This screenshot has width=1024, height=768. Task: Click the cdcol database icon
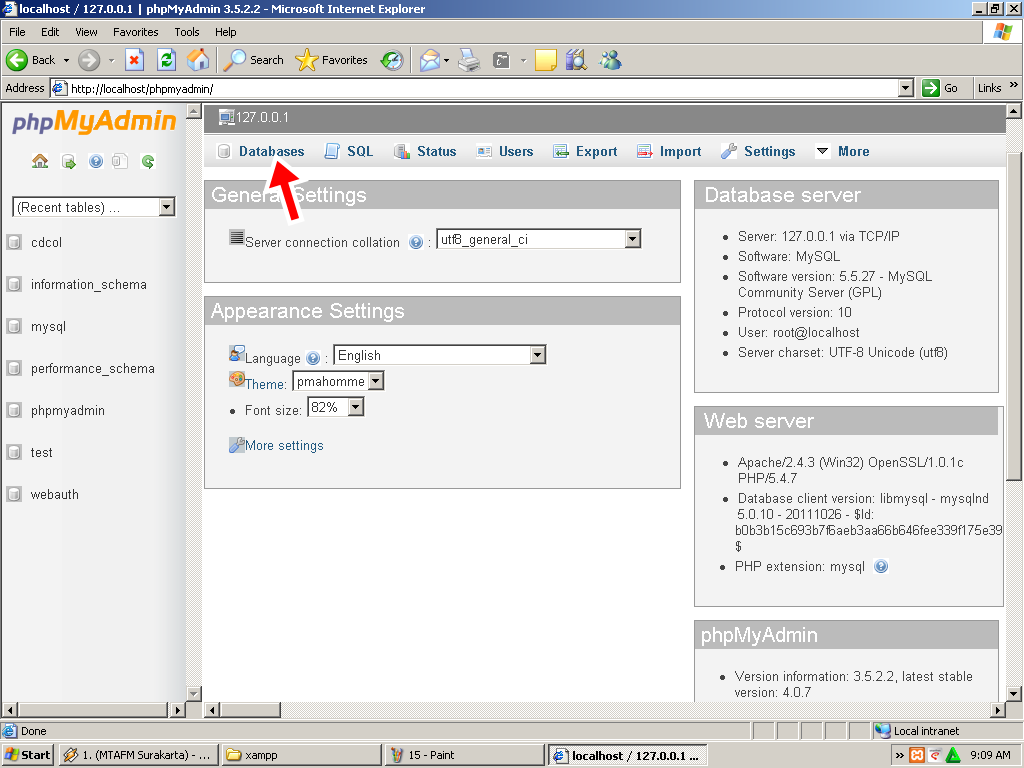pyautogui.click(x=14, y=242)
